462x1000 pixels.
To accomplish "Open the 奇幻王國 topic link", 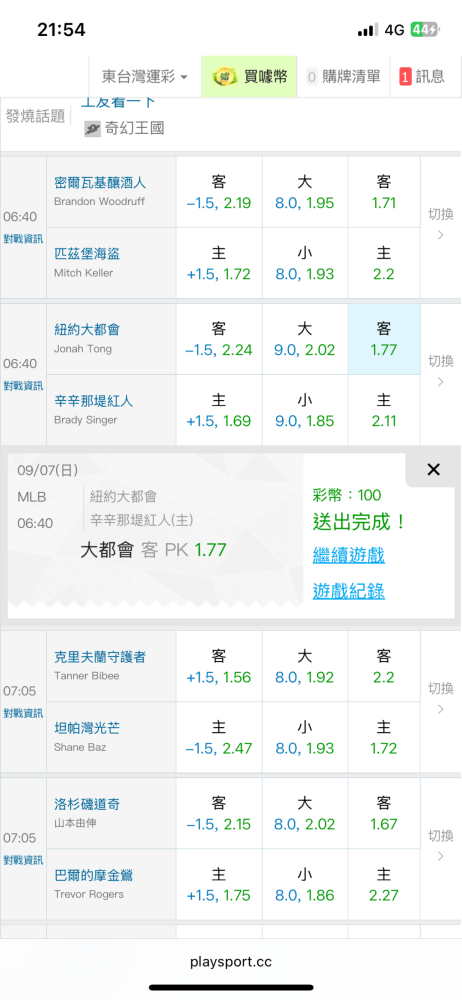I will 135,128.
